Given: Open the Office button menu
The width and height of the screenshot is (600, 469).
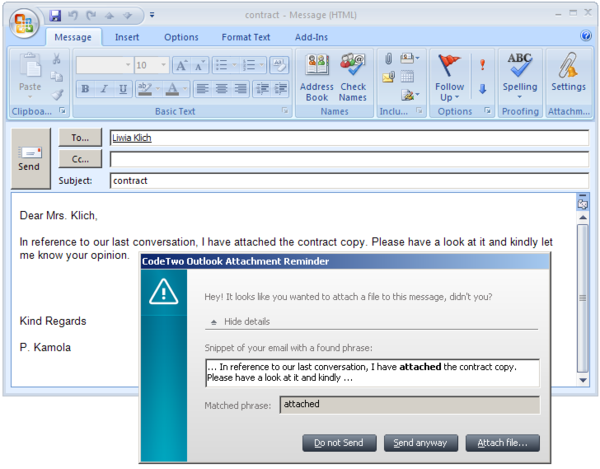Looking at the screenshot, I should [x=24, y=23].
